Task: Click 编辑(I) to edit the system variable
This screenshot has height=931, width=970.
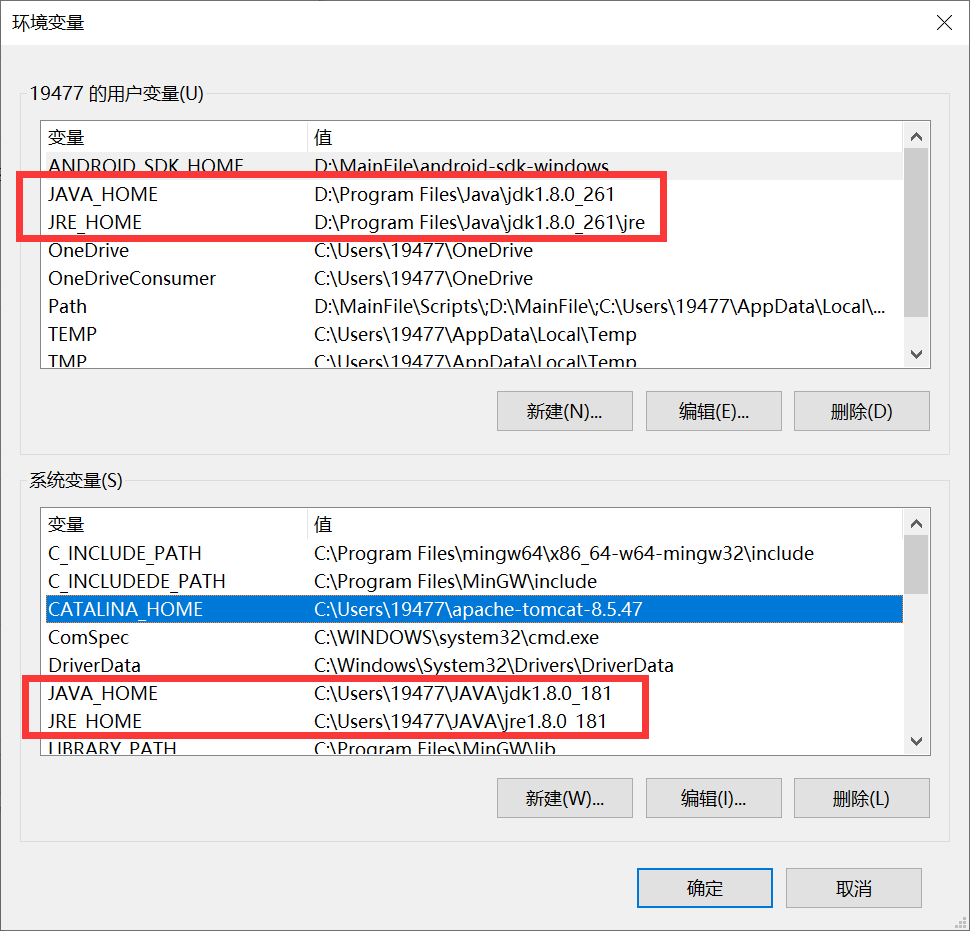Action: tap(713, 798)
